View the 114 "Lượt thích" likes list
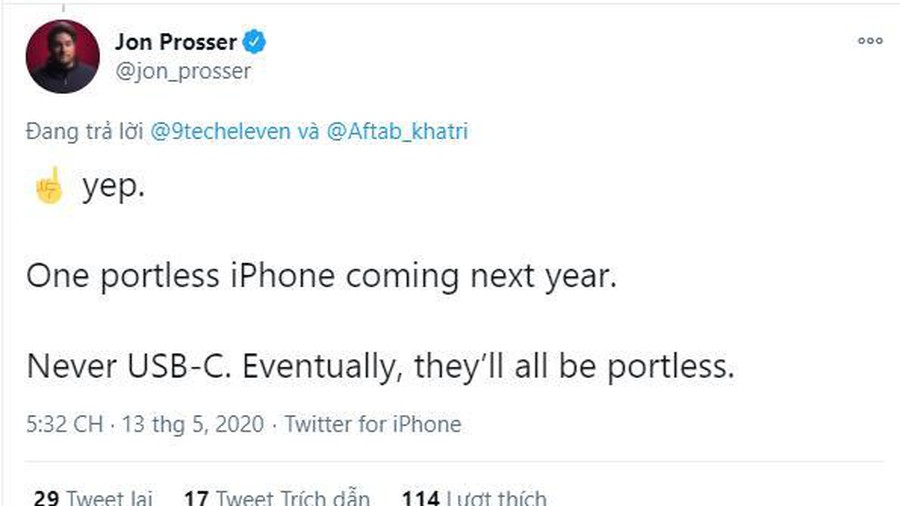The width and height of the screenshot is (900, 506). (x=474, y=496)
